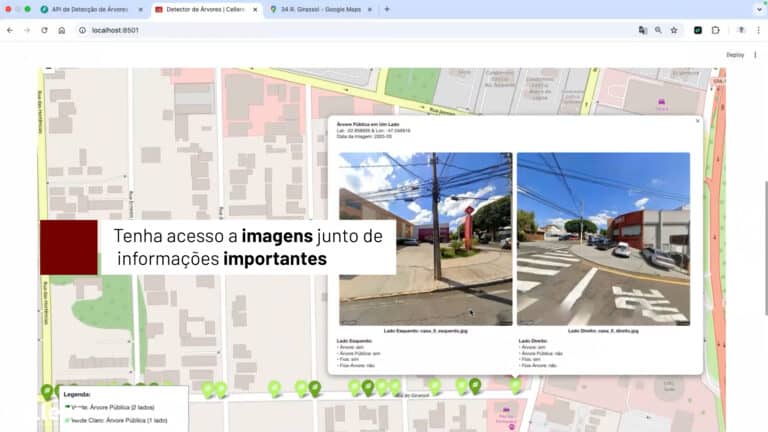Switch to API de Detecção de Árvores tab
The height and width of the screenshot is (432, 768).
90,9
